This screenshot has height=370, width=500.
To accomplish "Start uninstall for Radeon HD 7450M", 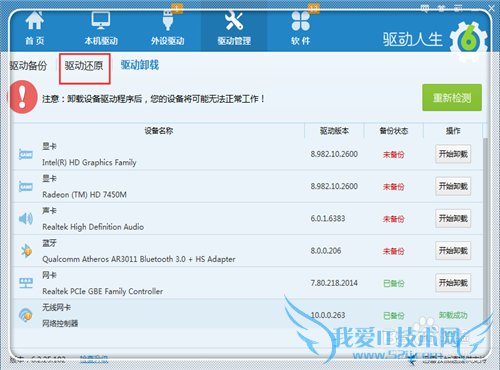I will coord(453,186).
